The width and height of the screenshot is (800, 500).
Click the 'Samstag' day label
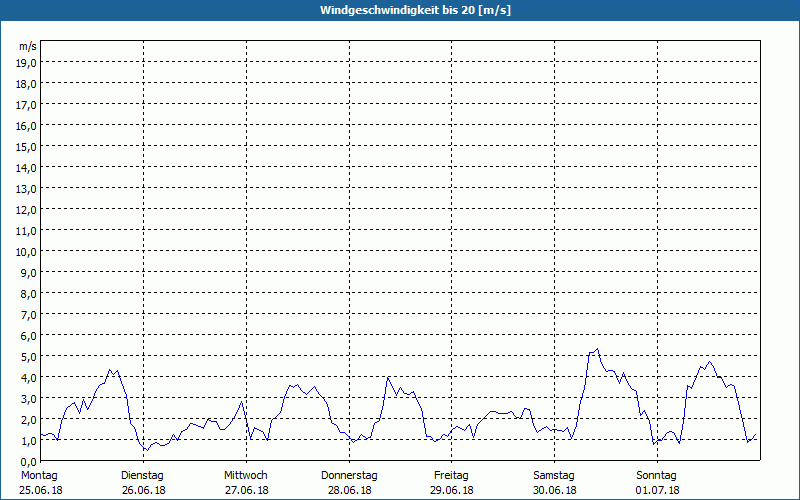(x=554, y=476)
